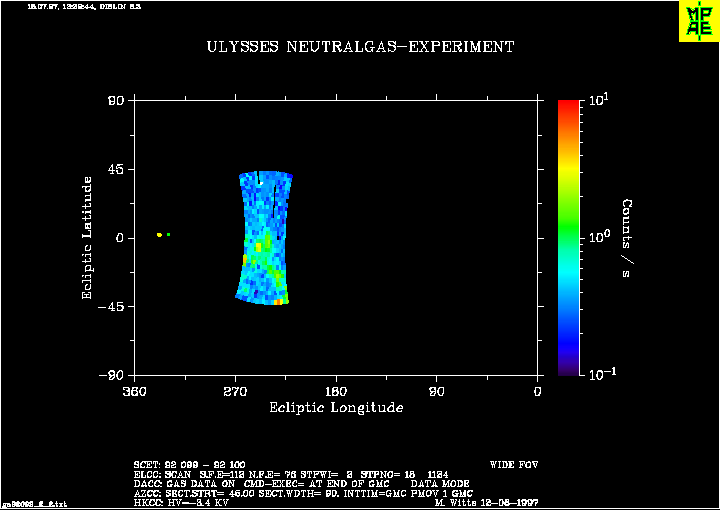
Task: Click the Counts / s colorbar label
Action: pyautogui.click(x=628, y=238)
